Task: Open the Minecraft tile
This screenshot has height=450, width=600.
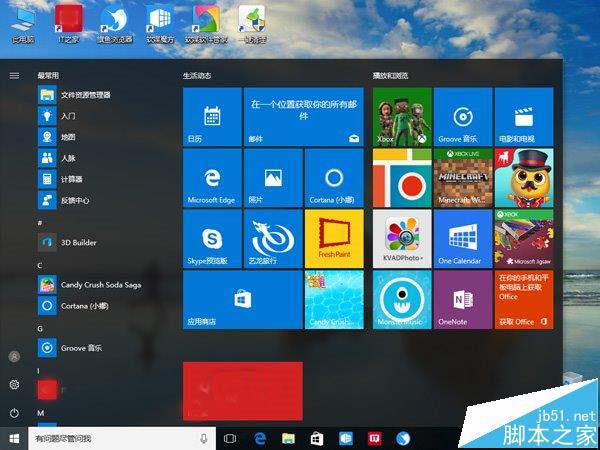Action: (463, 178)
